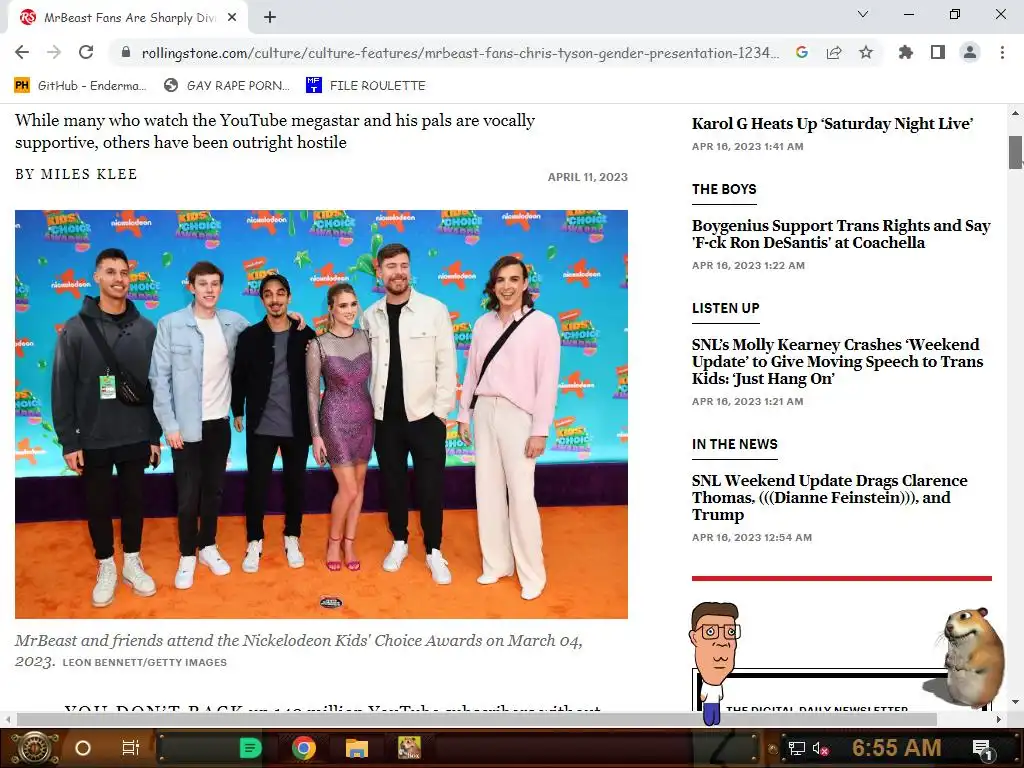This screenshot has width=1024, height=768.
Task: Click the browser forward arrow
Action: 54,52
